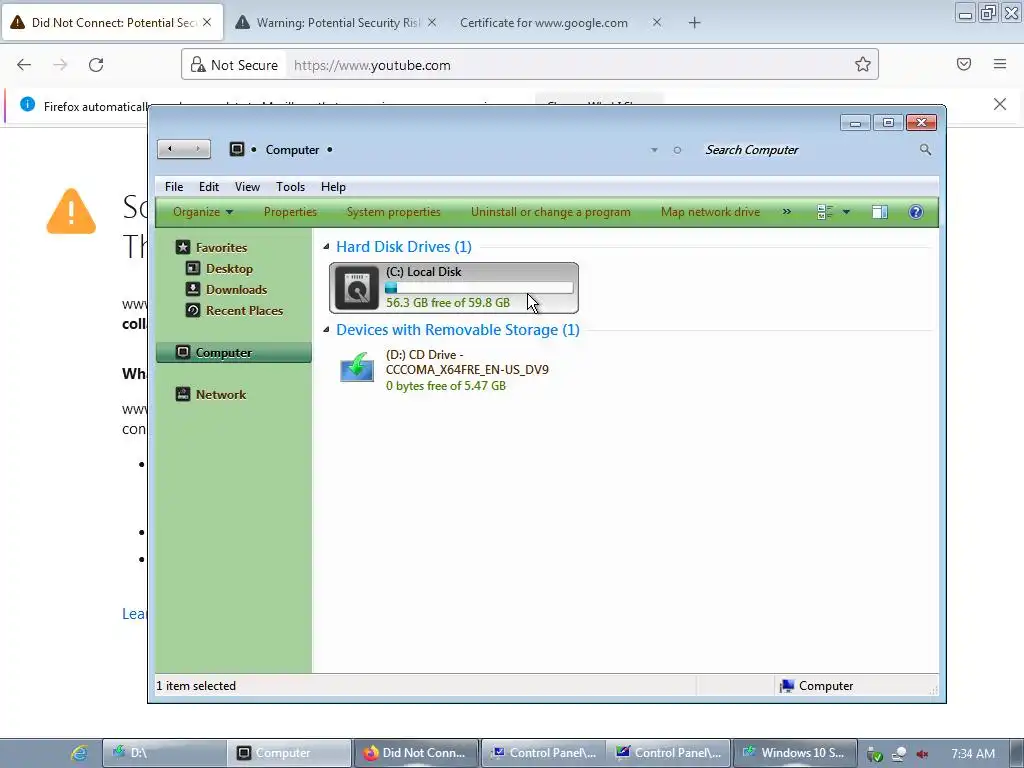Switch to Windows 10 S... taskbar window
The image size is (1024, 768).
[795, 753]
